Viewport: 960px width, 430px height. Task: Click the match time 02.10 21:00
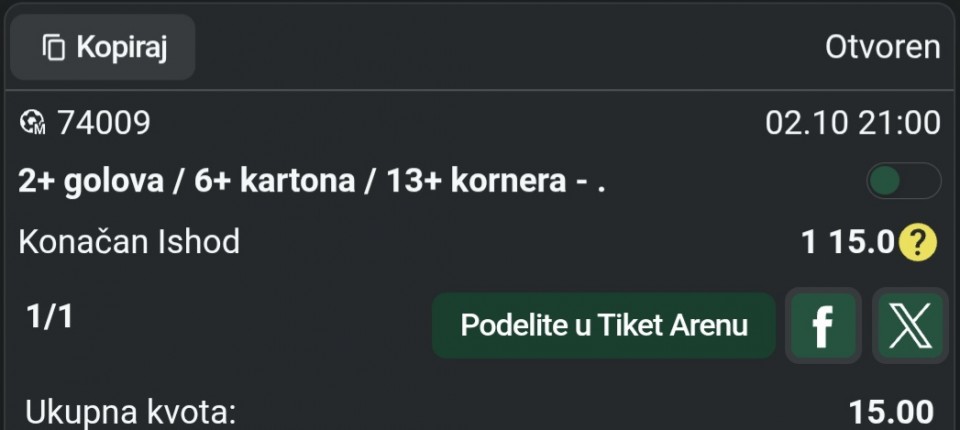point(852,123)
